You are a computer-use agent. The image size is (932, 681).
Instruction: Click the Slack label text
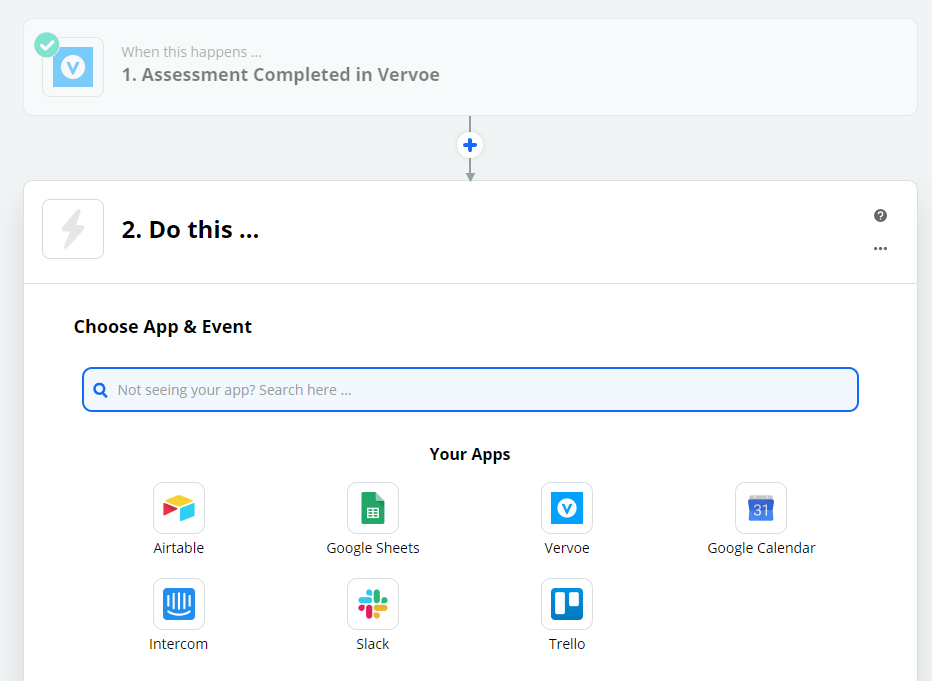click(x=373, y=644)
